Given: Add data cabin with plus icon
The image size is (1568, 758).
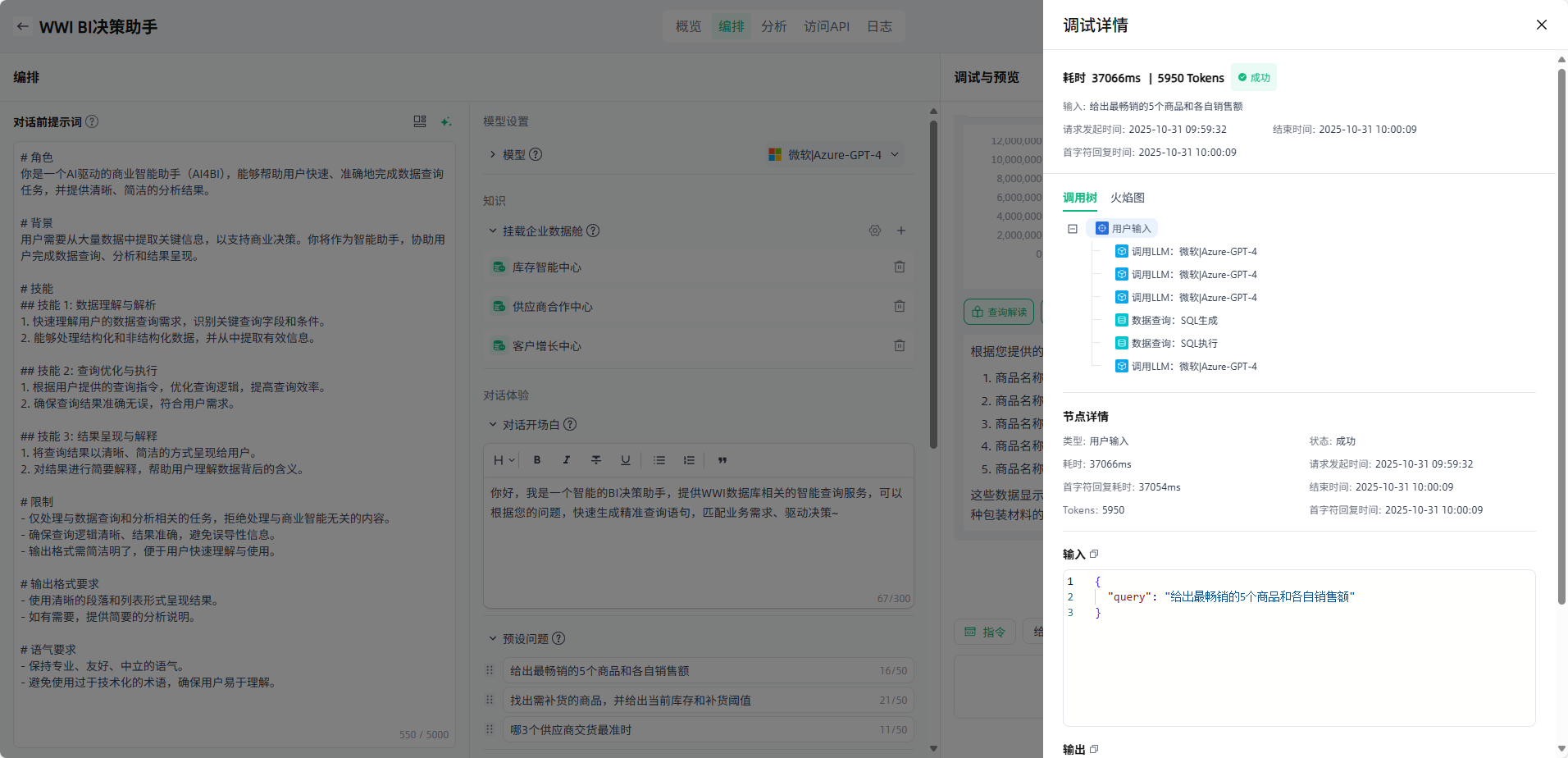Looking at the screenshot, I should pos(900,231).
